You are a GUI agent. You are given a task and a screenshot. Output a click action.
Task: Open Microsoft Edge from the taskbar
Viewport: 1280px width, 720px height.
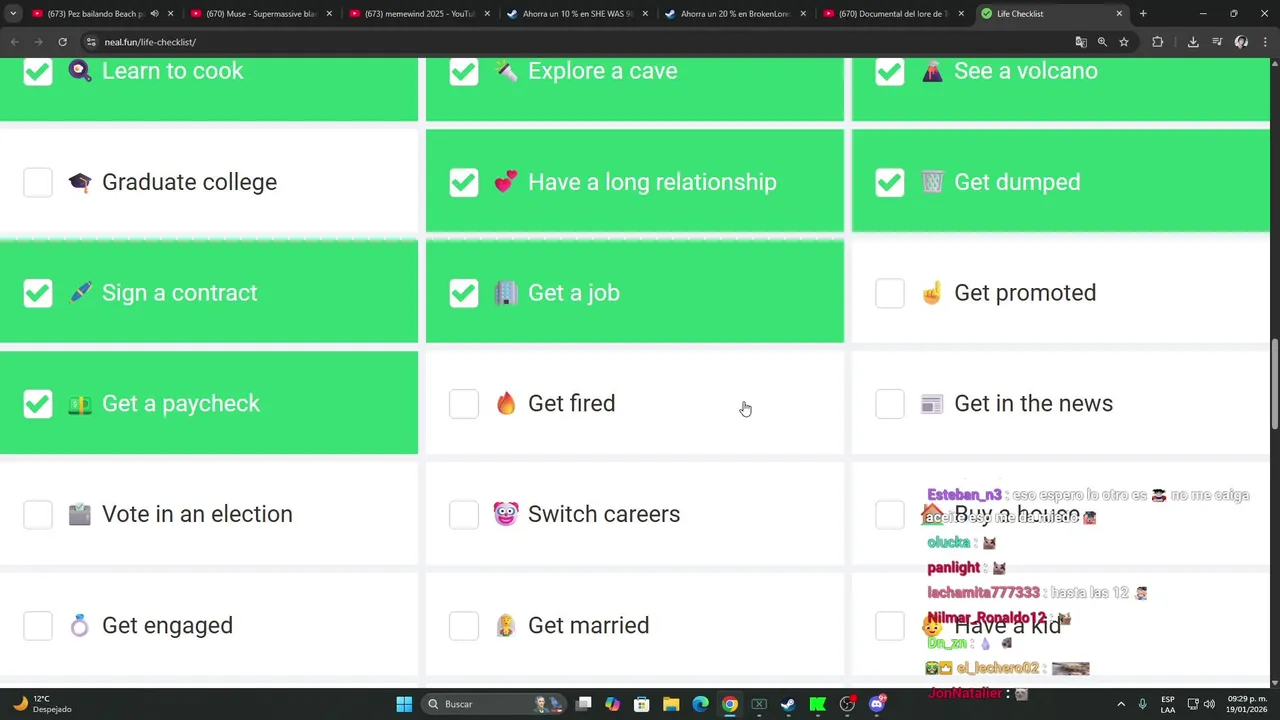coord(700,704)
